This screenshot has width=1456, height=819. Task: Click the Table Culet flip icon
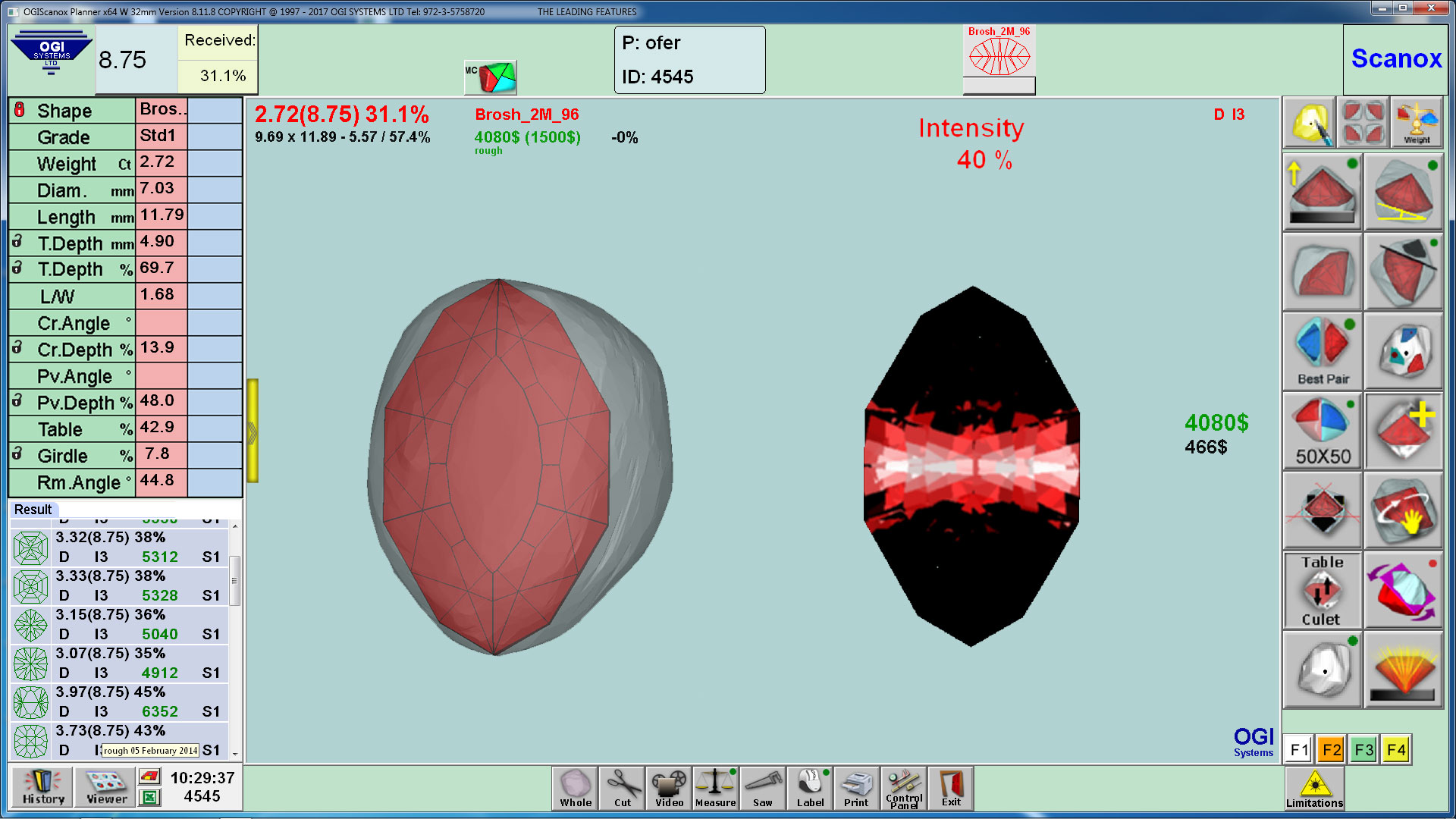coord(1323,590)
